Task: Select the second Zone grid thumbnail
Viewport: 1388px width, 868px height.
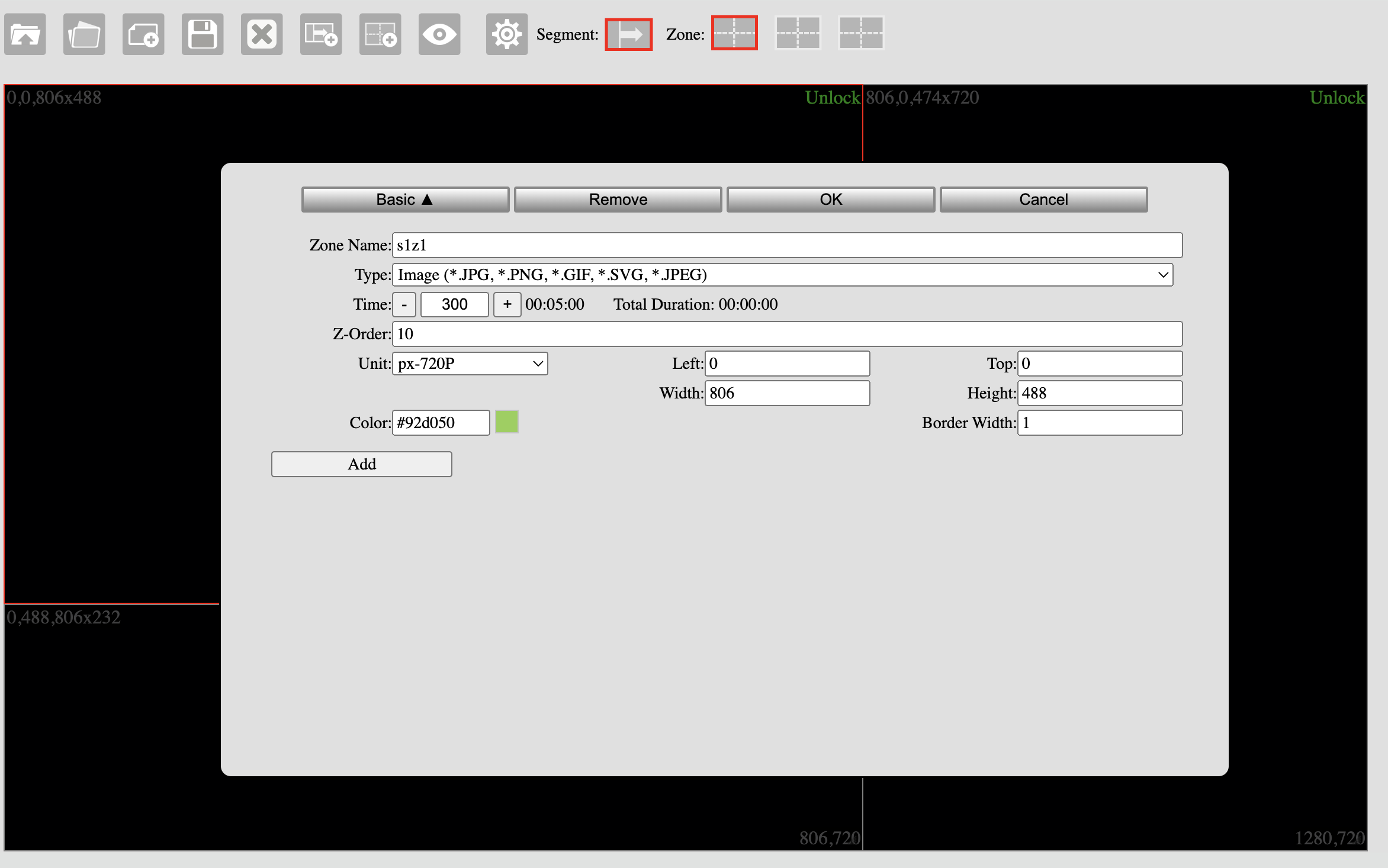Action: pyautogui.click(x=798, y=33)
